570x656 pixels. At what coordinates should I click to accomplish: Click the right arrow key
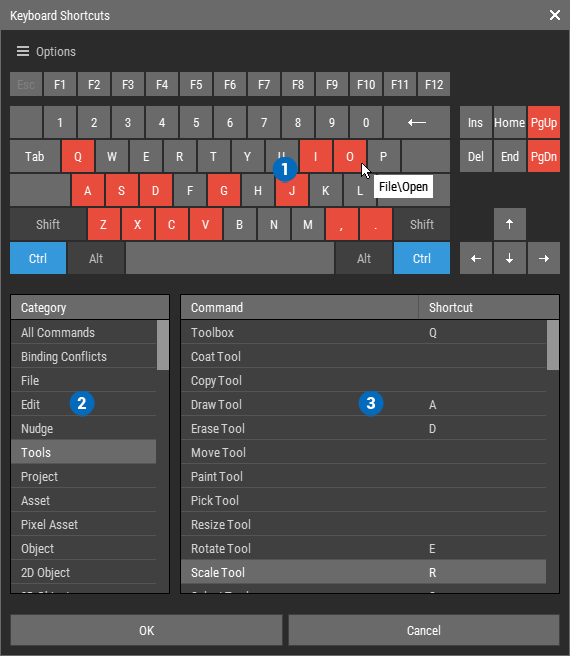tap(544, 258)
